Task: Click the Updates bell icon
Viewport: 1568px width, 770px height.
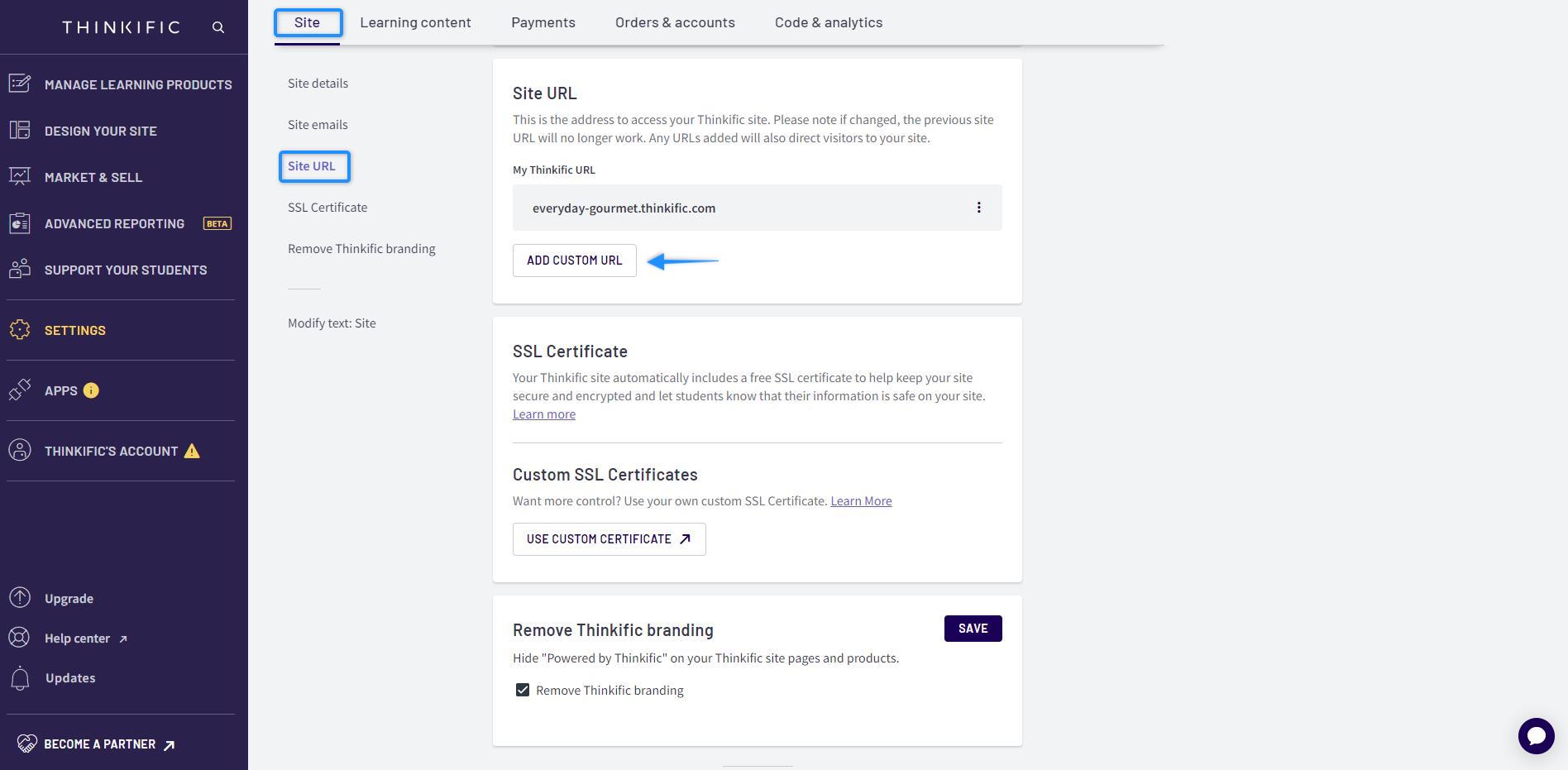Action: coord(19,677)
